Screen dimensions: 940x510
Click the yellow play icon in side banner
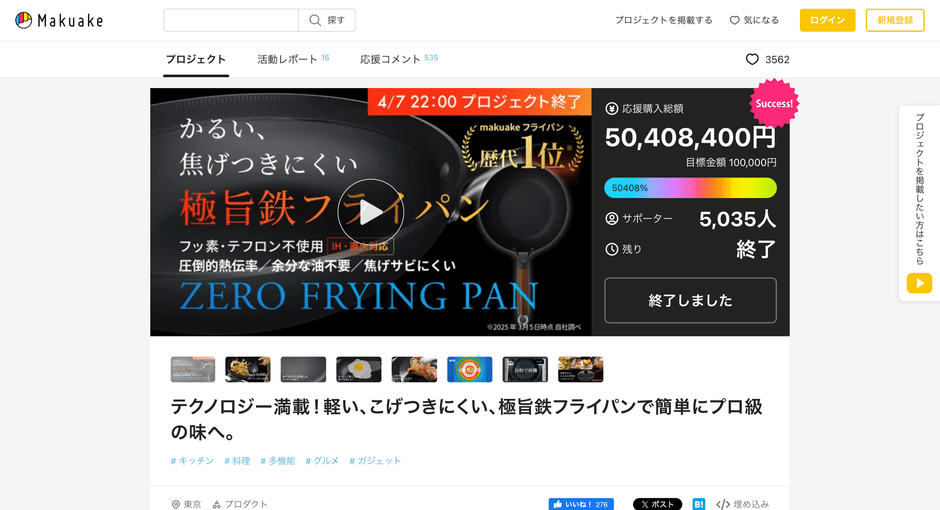[x=919, y=283]
